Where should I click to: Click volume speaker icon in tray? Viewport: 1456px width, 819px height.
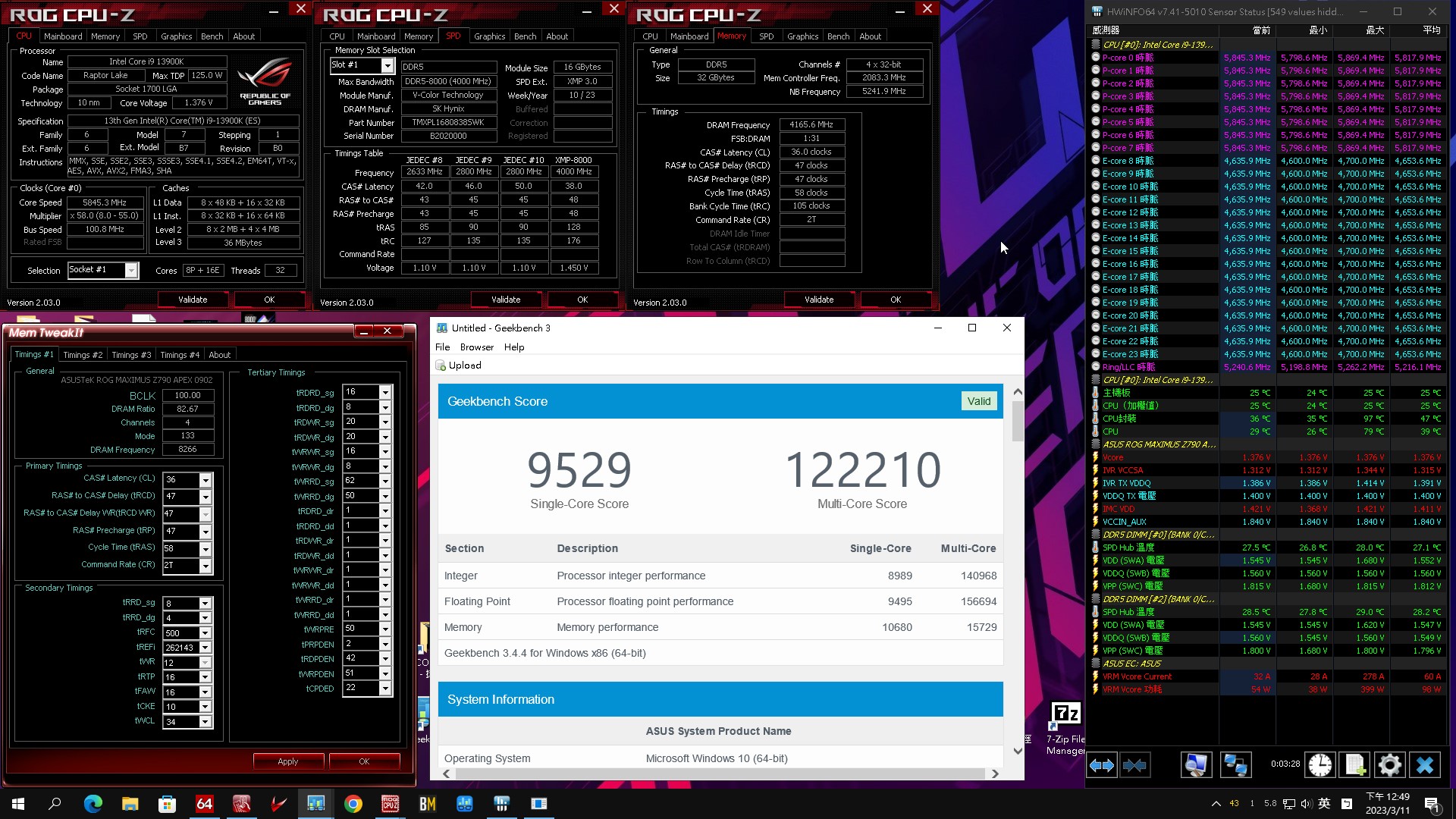1306,804
